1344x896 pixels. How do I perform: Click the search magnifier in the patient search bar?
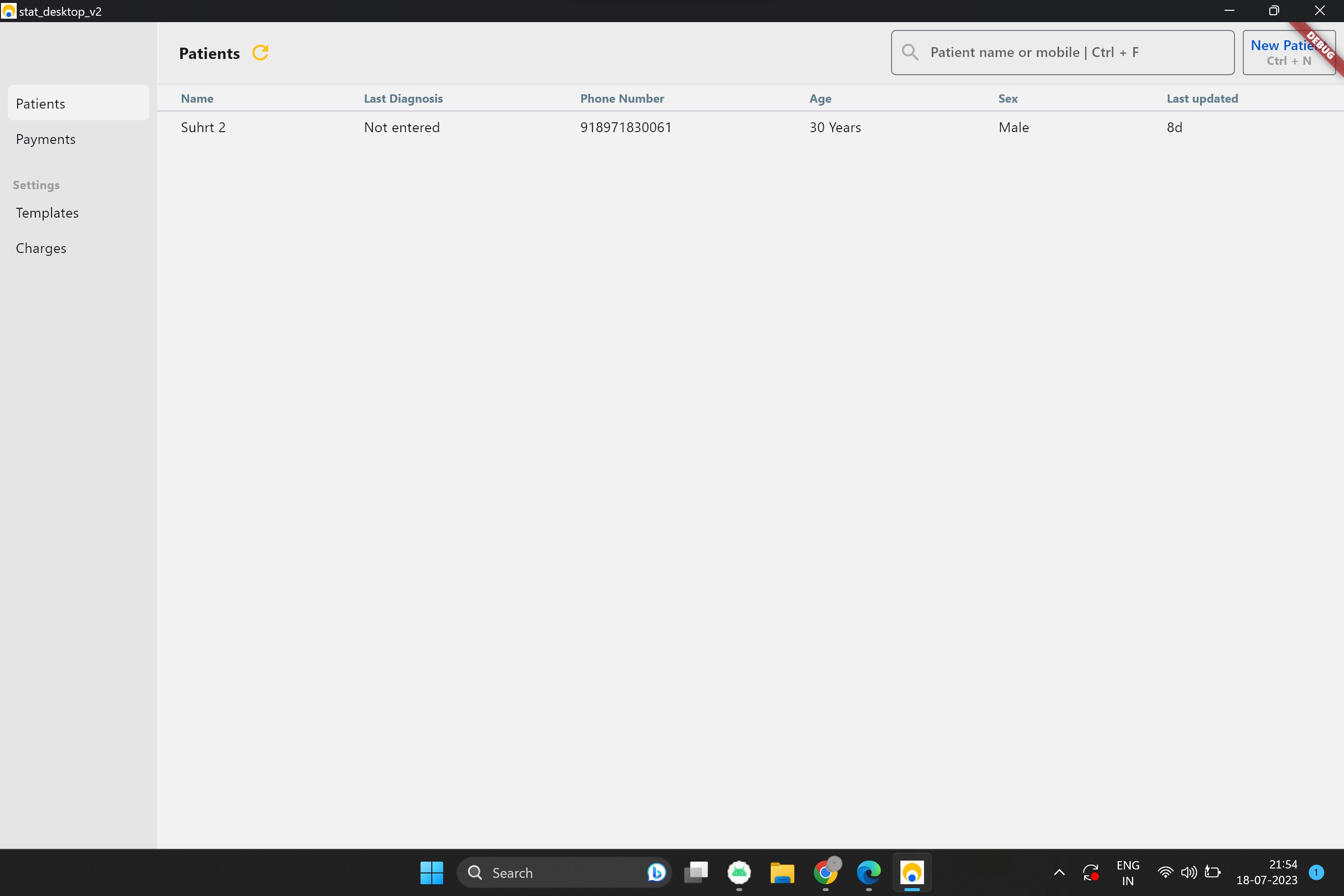(x=911, y=52)
